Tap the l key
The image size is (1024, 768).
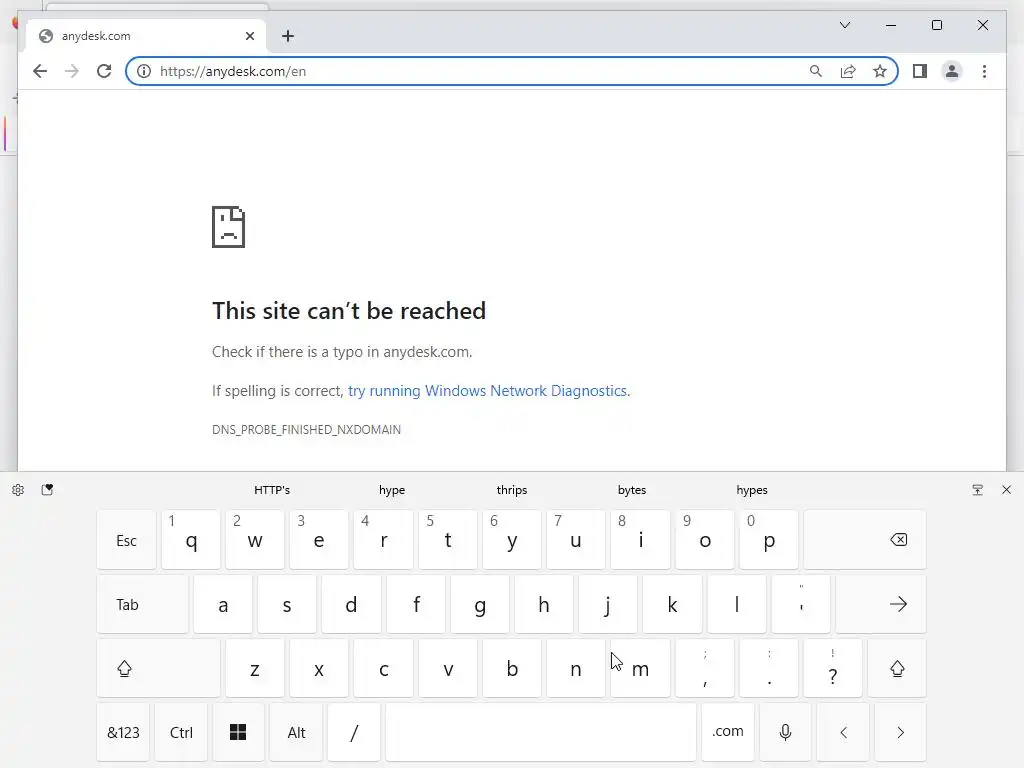[x=737, y=604]
